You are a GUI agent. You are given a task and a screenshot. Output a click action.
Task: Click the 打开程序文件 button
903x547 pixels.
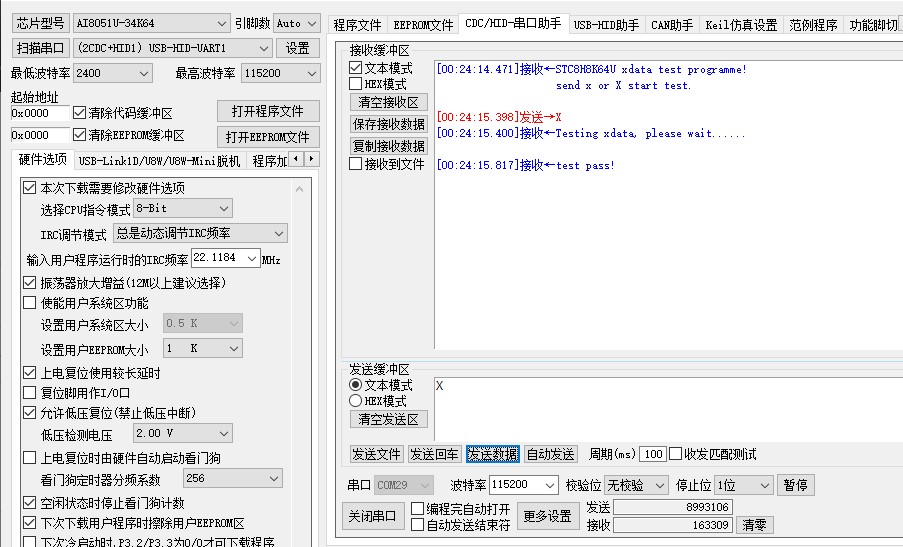click(268, 111)
